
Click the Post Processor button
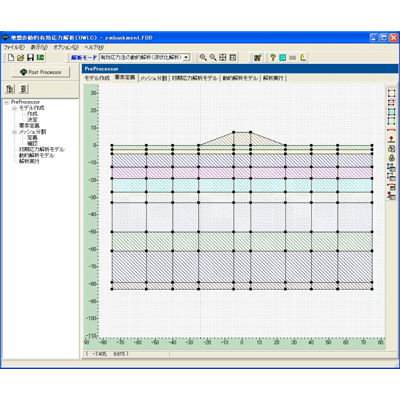coord(41,72)
